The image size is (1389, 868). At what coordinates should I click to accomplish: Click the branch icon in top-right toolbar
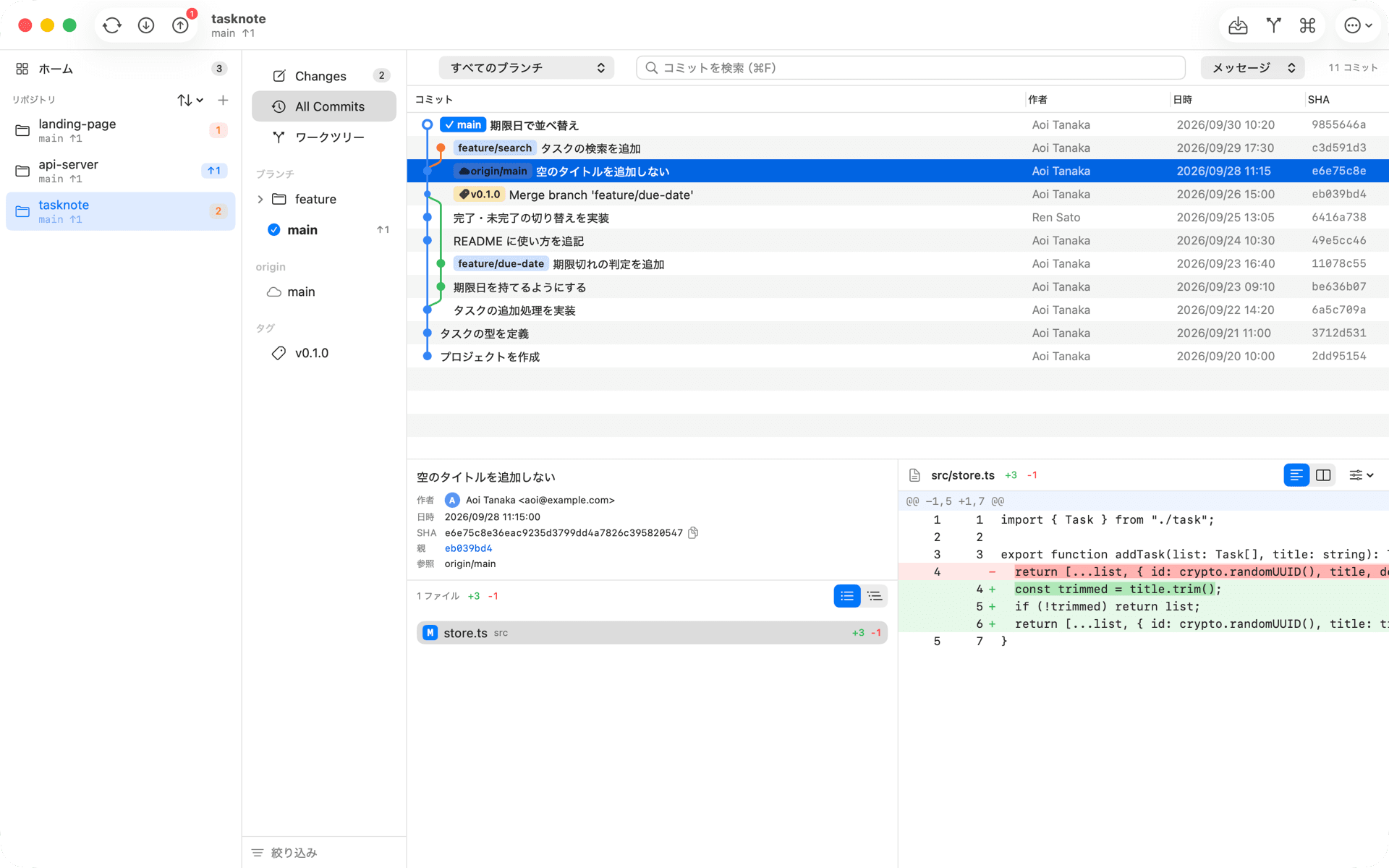[1274, 25]
